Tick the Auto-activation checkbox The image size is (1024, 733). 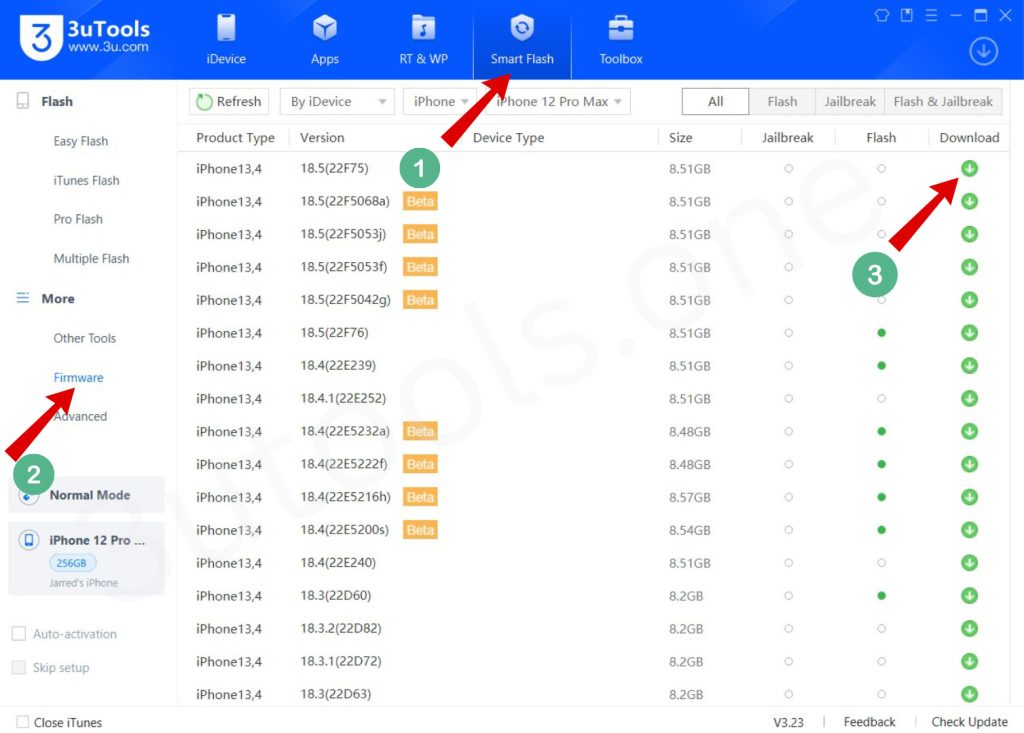pos(19,634)
